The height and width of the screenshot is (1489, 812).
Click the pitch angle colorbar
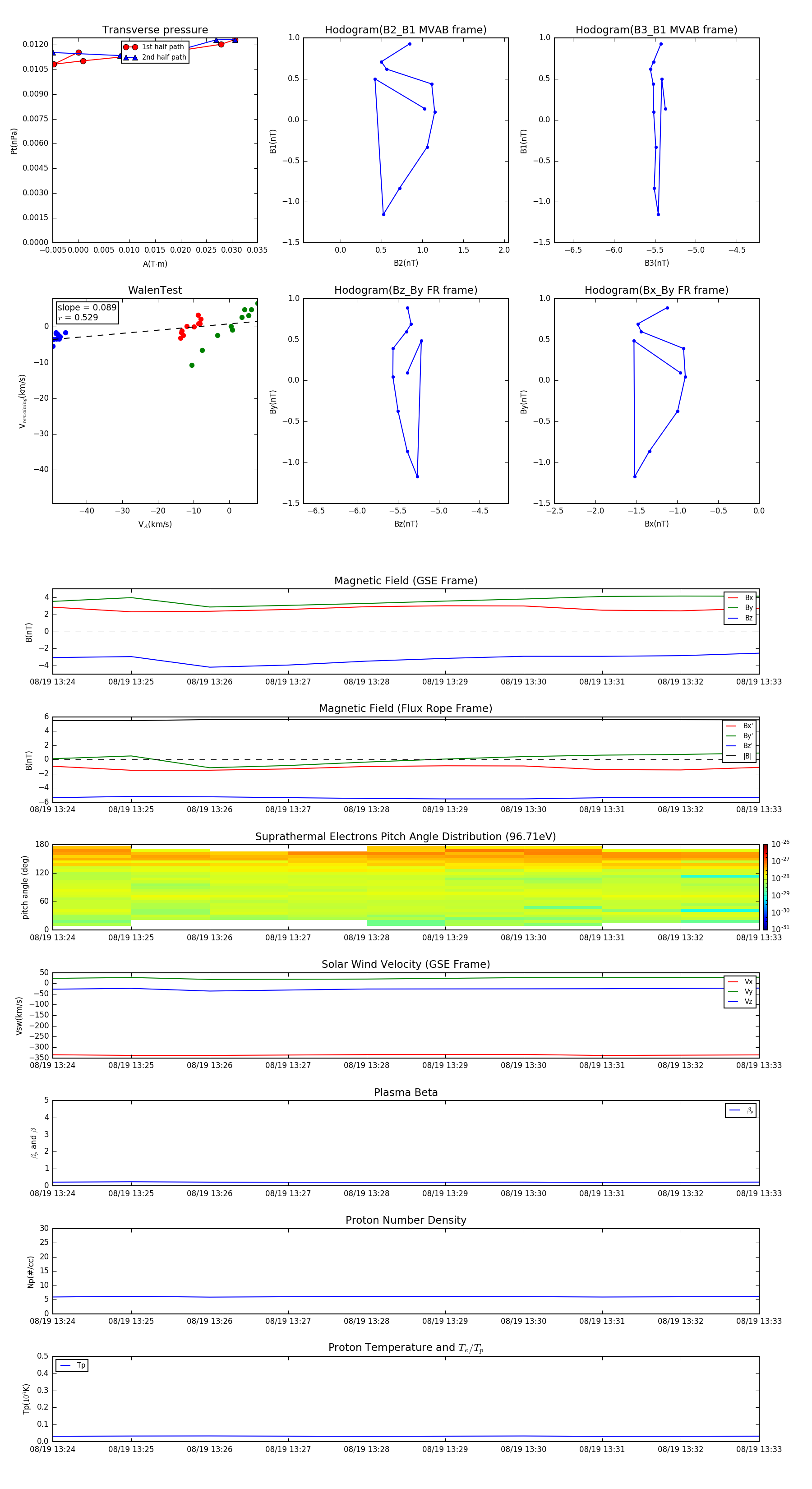tap(765, 887)
